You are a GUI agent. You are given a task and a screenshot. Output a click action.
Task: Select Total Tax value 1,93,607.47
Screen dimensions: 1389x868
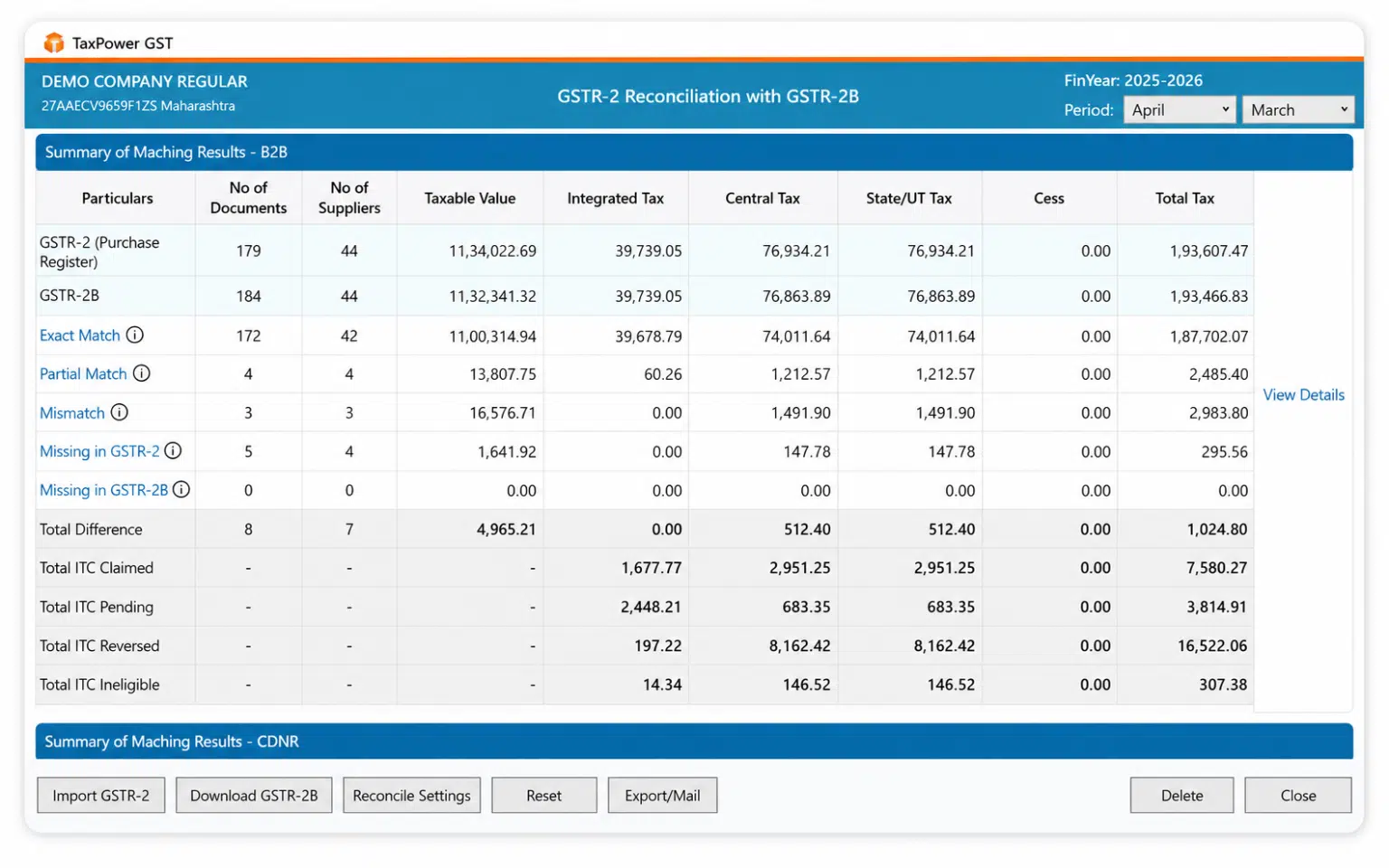[x=1209, y=251]
